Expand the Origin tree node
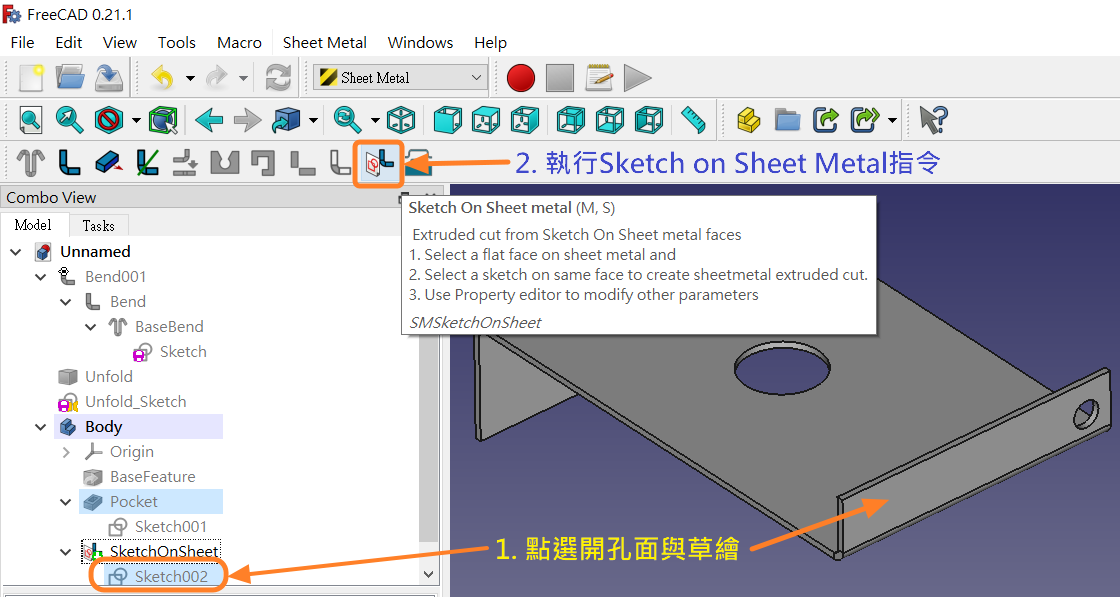This screenshot has width=1120, height=597. click(66, 452)
